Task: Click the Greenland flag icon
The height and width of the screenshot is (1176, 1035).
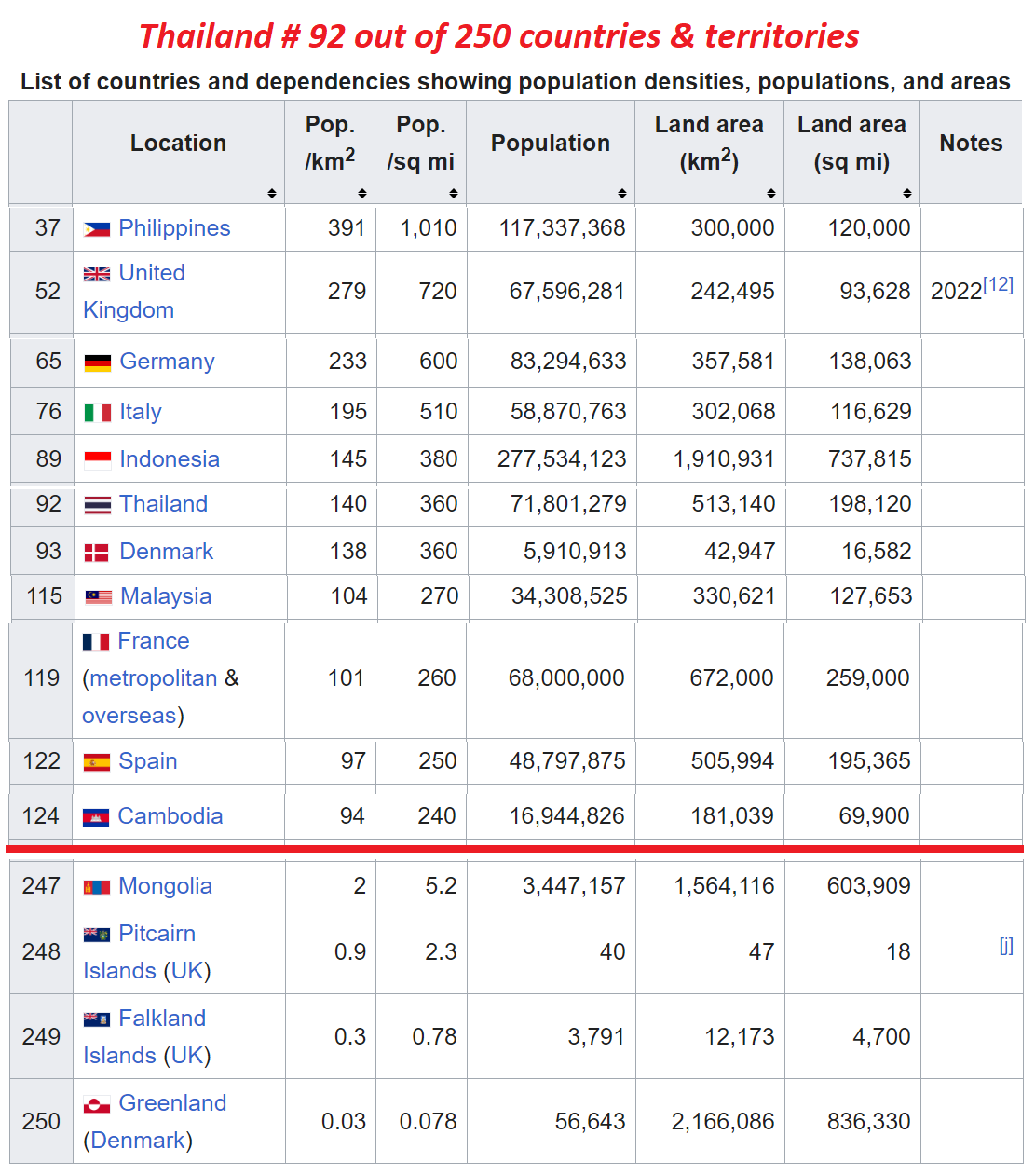Action: click(97, 1104)
